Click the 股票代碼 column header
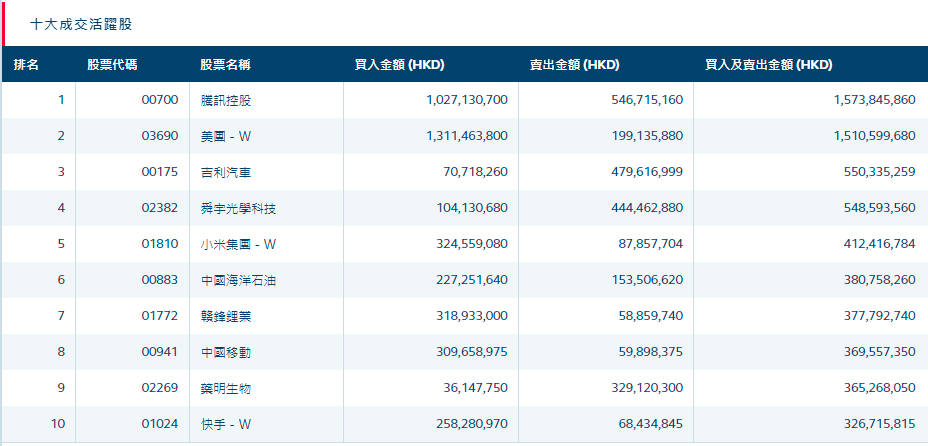The image size is (928, 446). coord(112,65)
